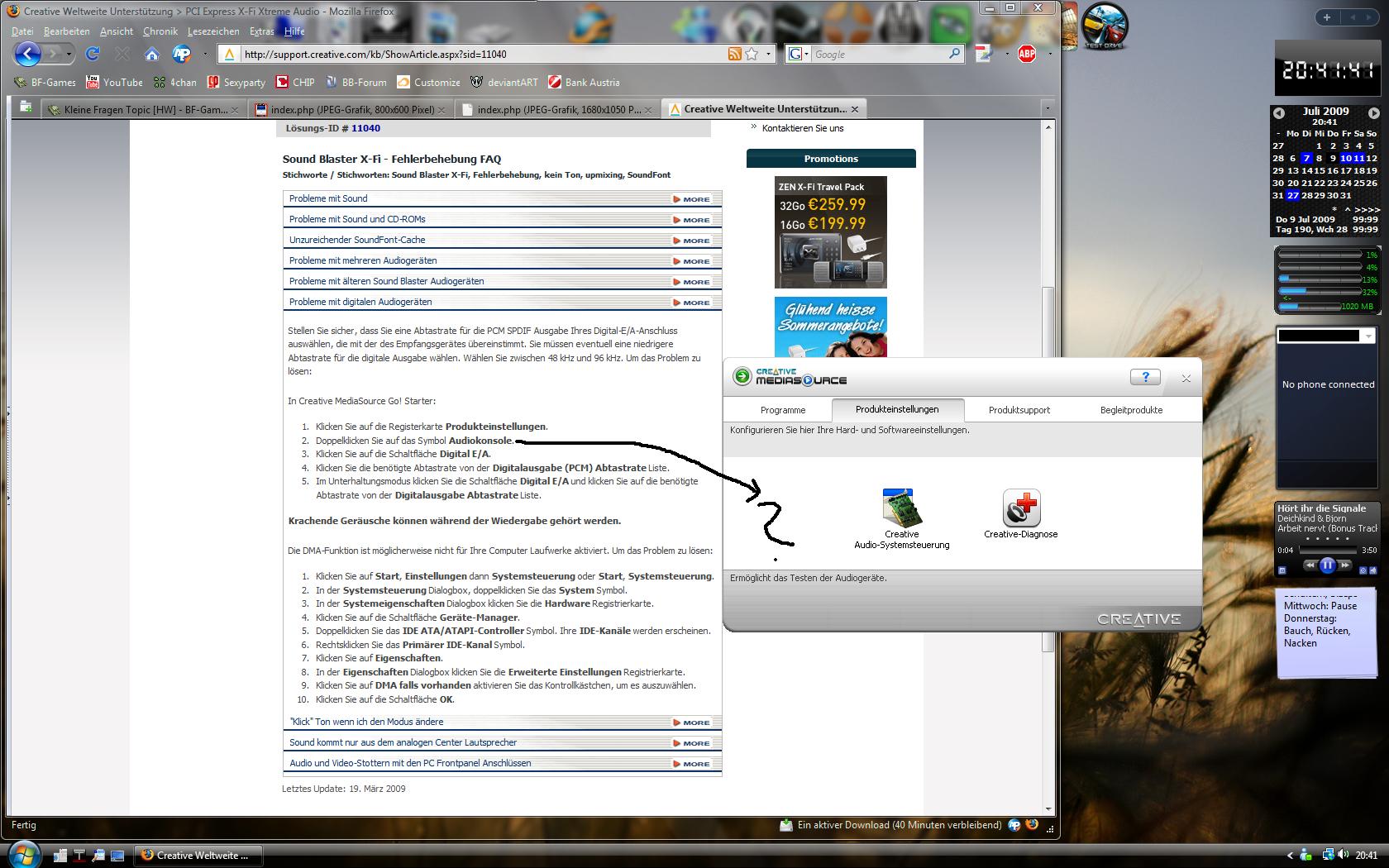Expand 'Probleme mit älteren Sound Blaster' MORE
This screenshot has height=868, width=1389.
pyautogui.click(x=691, y=282)
